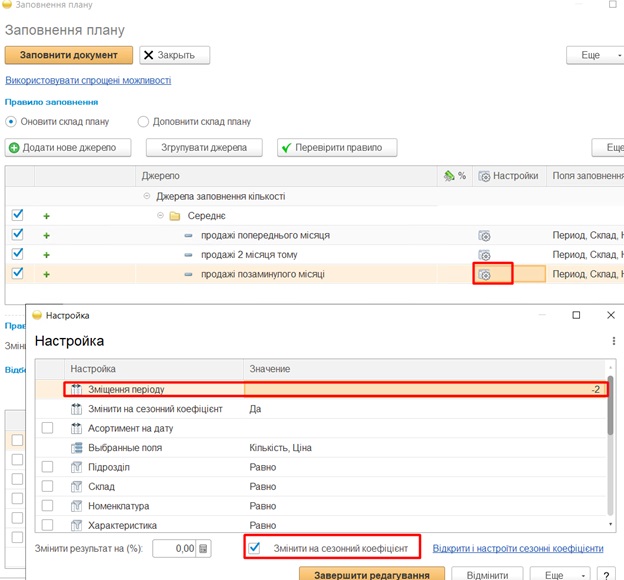Click Завершити редагування button

click(371, 575)
